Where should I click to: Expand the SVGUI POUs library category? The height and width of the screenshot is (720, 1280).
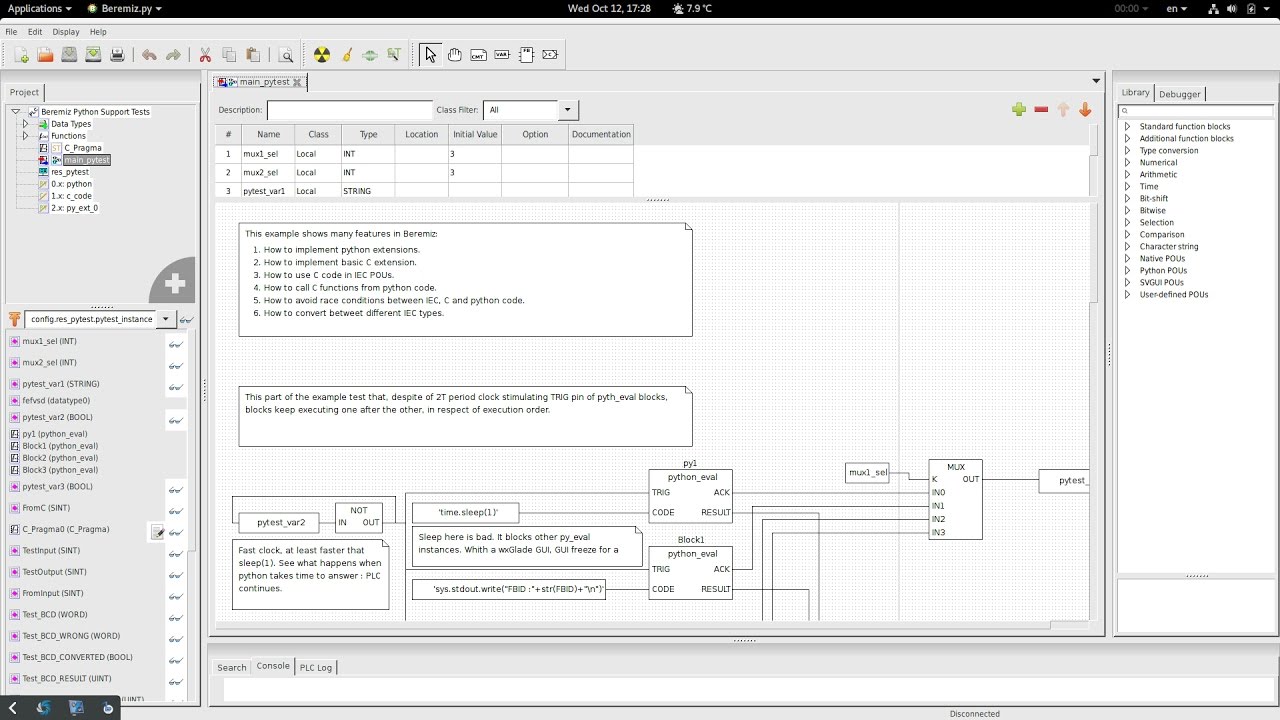click(x=1127, y=283)
